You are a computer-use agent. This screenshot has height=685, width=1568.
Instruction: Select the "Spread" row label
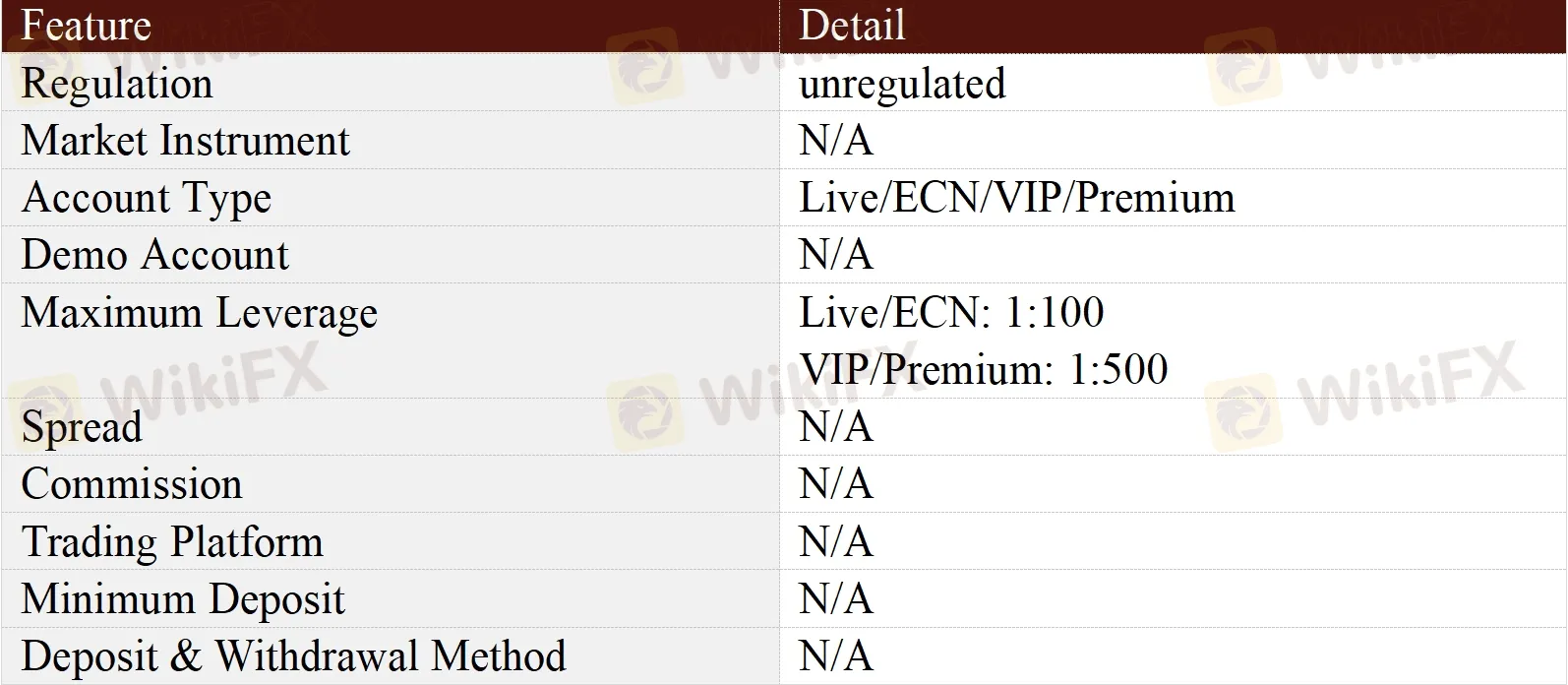point(82,427)
